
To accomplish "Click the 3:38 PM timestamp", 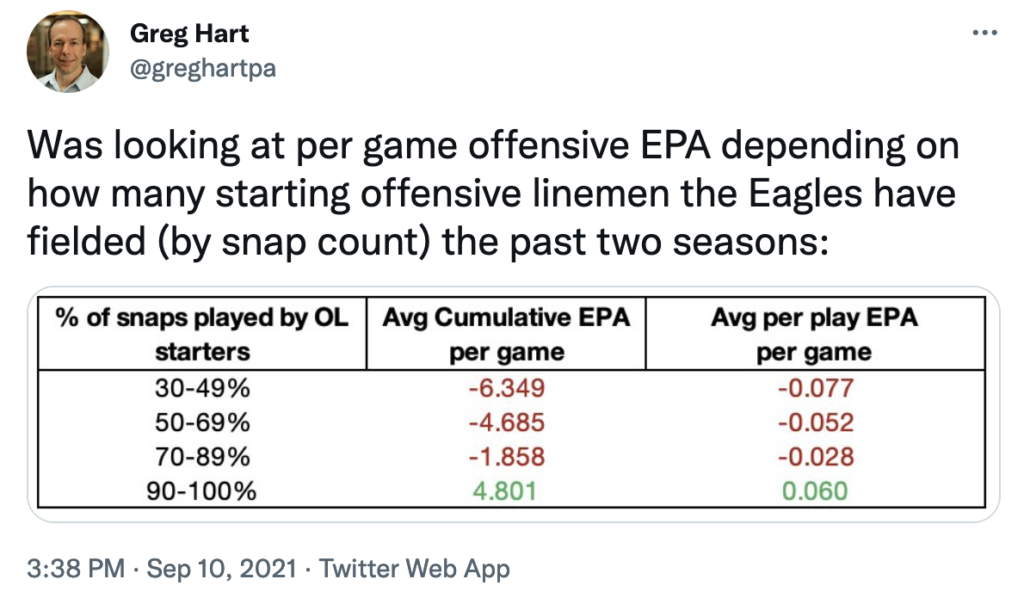I will point(76,570).
